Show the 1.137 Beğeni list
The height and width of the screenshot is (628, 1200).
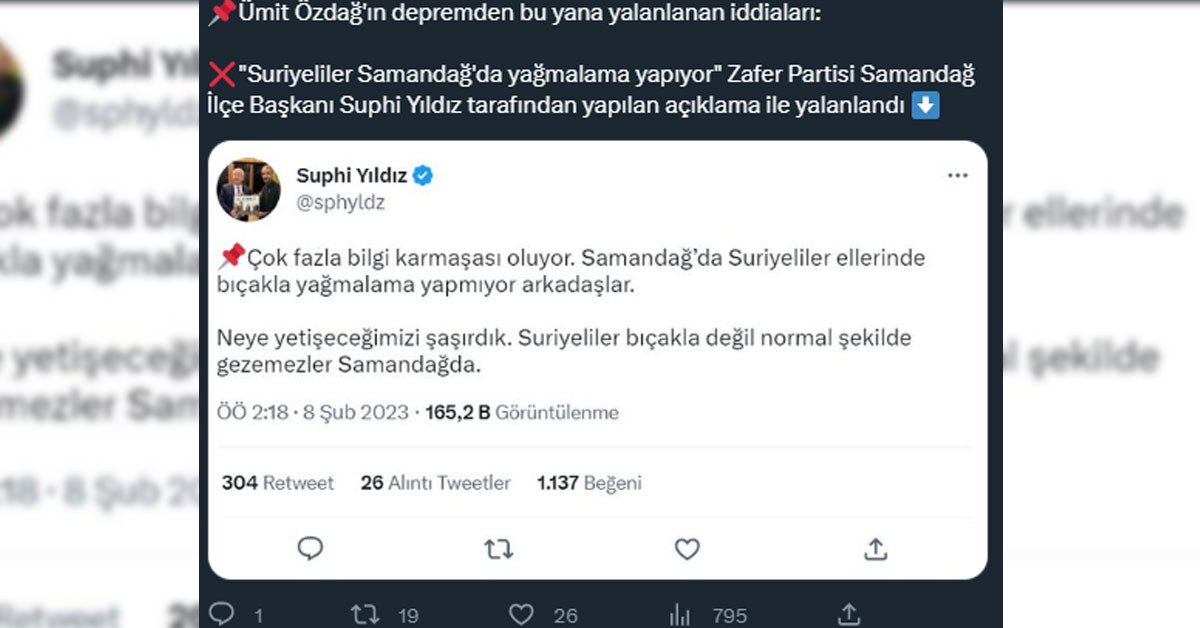(589, 483)
